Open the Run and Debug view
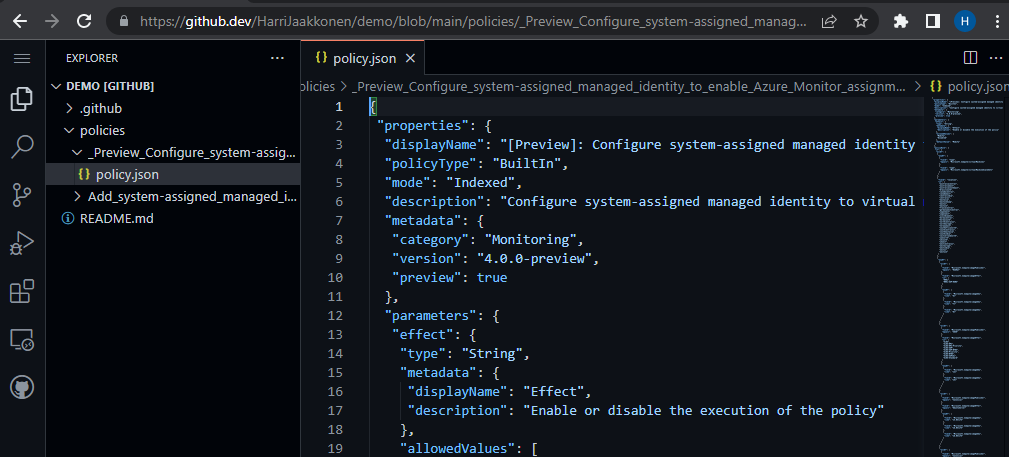Screen dimensions: 1009x457 click(x=22, y=244)
